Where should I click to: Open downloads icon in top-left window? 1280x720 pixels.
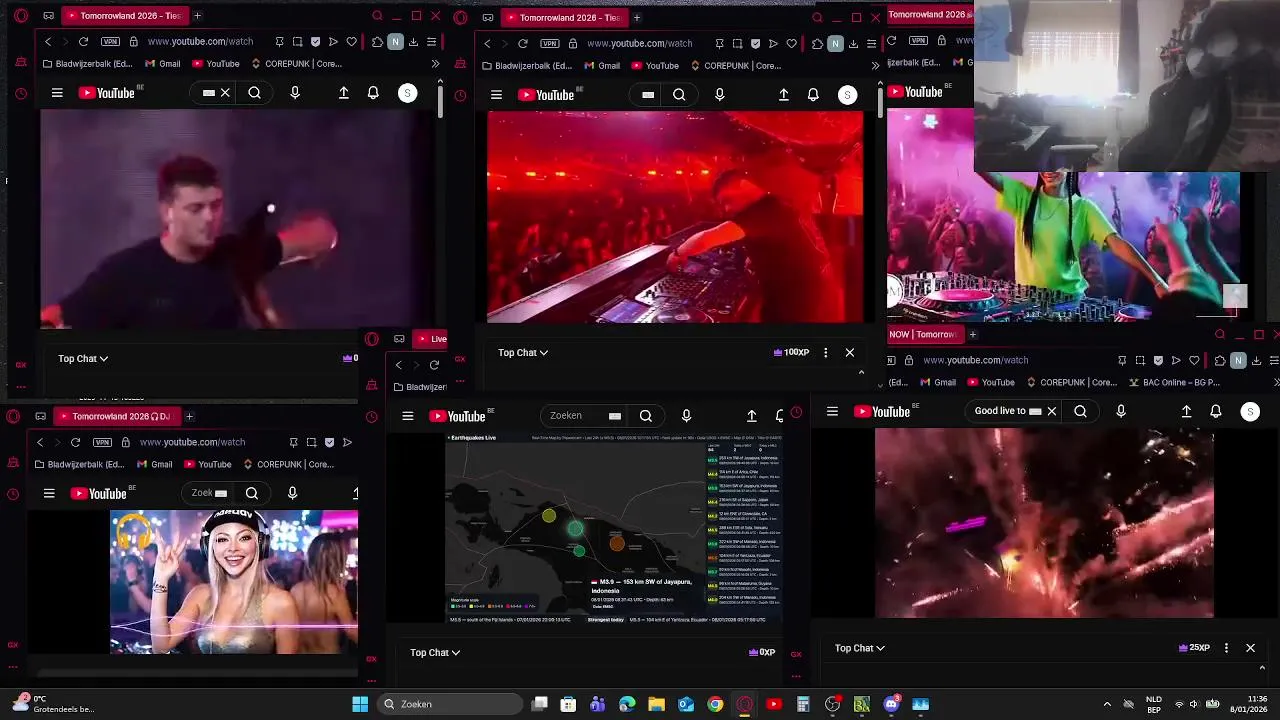(413, 42)
